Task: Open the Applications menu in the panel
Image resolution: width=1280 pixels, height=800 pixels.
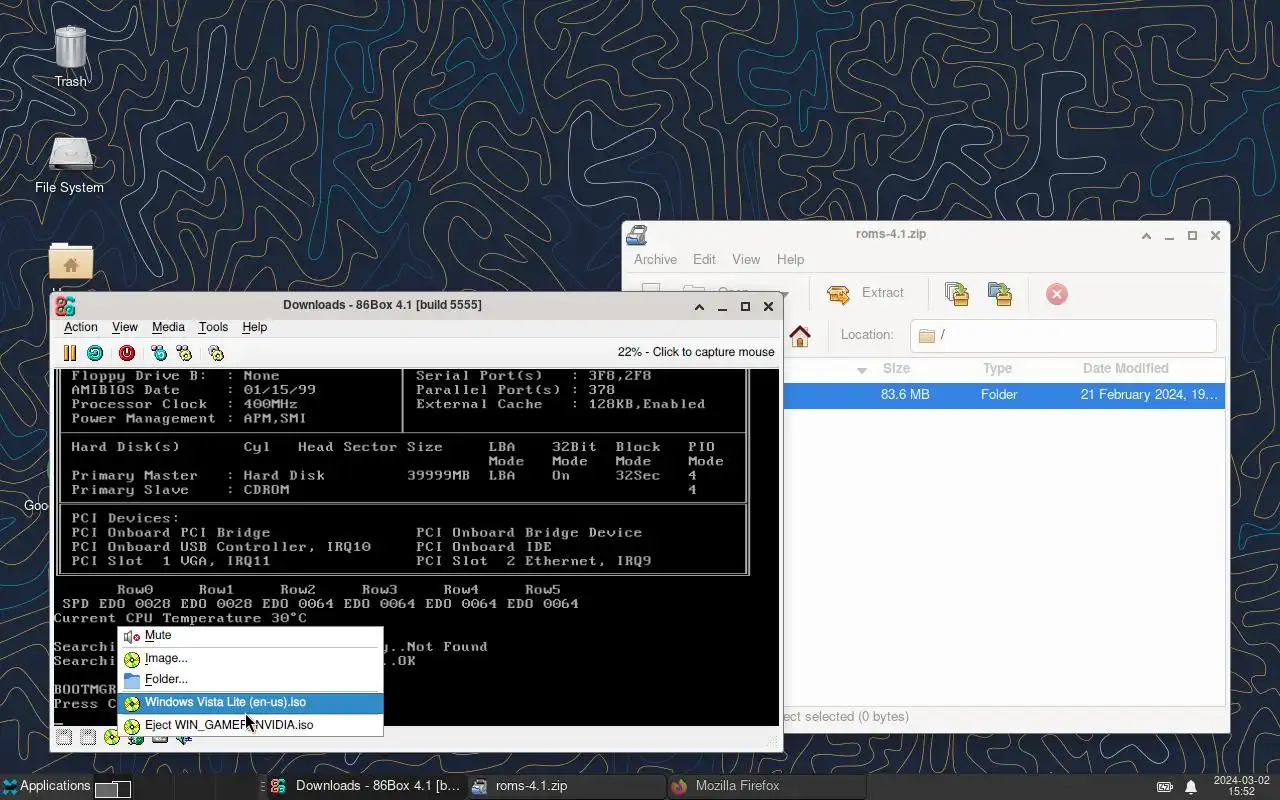Action: click(x=47, y=786)
